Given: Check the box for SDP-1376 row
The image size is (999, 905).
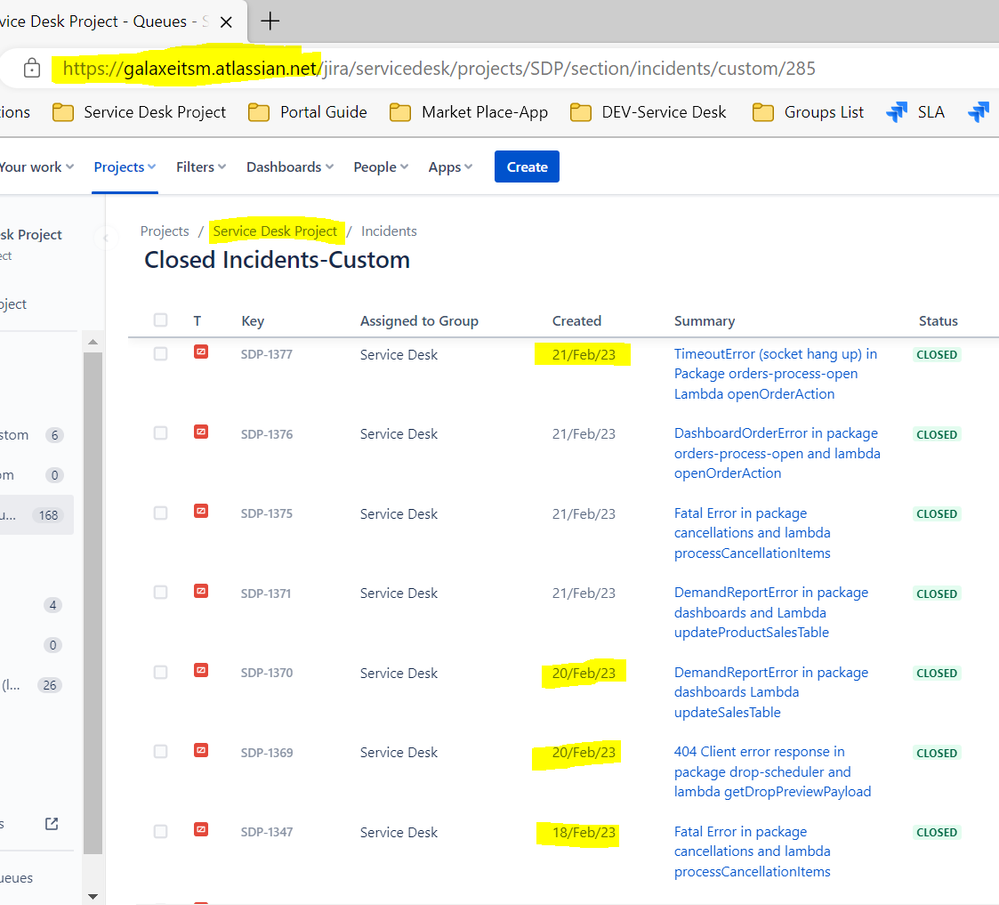Looking at the screenshot, I should tap(161, 433).
